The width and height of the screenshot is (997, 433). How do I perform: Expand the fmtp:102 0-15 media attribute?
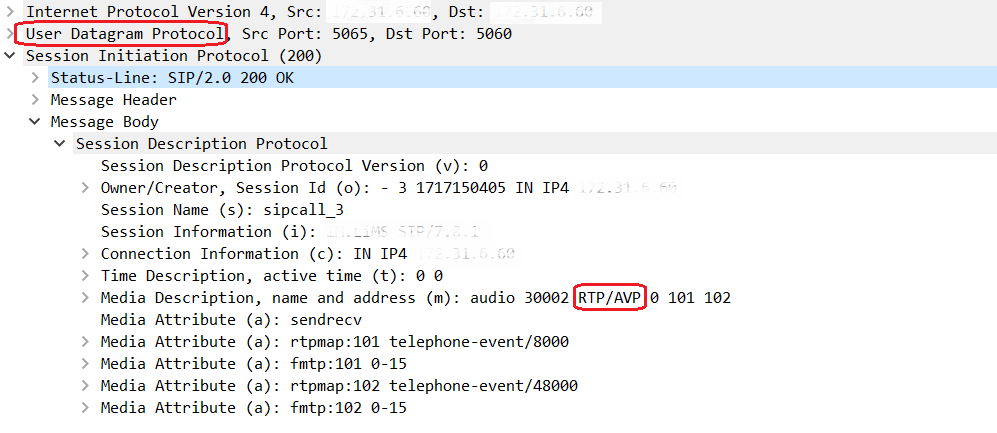(x=86, y=408)
